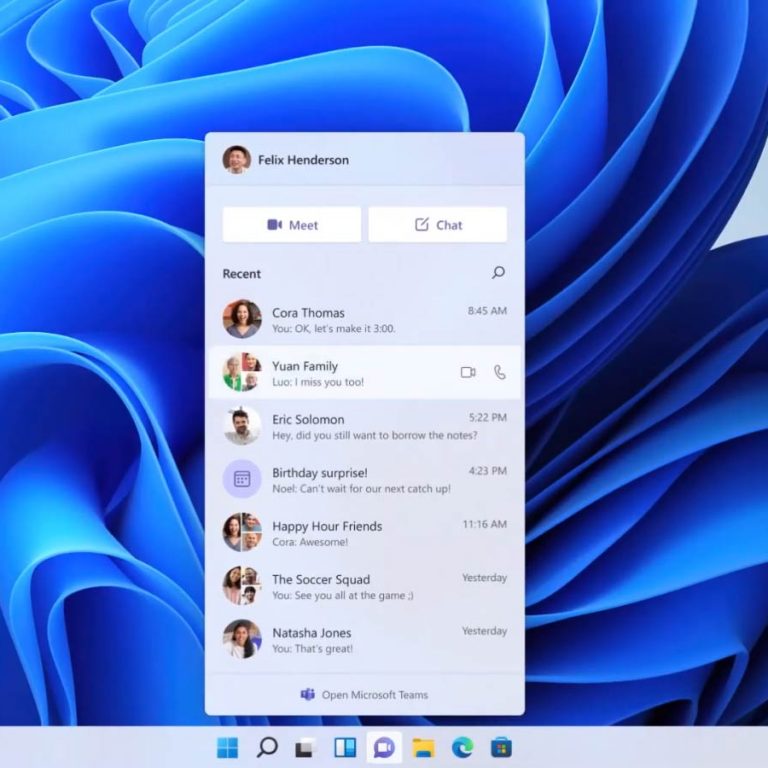The width and height of the screenshot is (768, 768).
Task: Click the Chat button
Action: (437, 225)
